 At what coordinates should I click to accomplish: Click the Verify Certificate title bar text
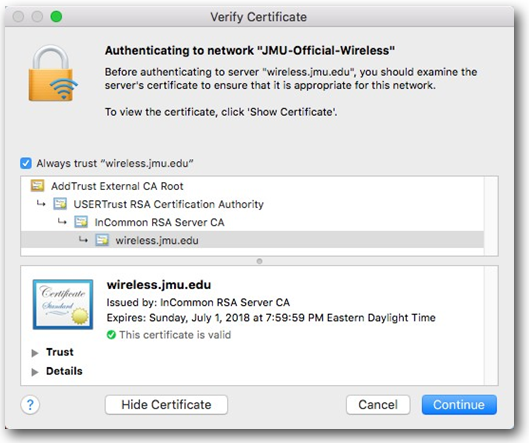(258, 17)
